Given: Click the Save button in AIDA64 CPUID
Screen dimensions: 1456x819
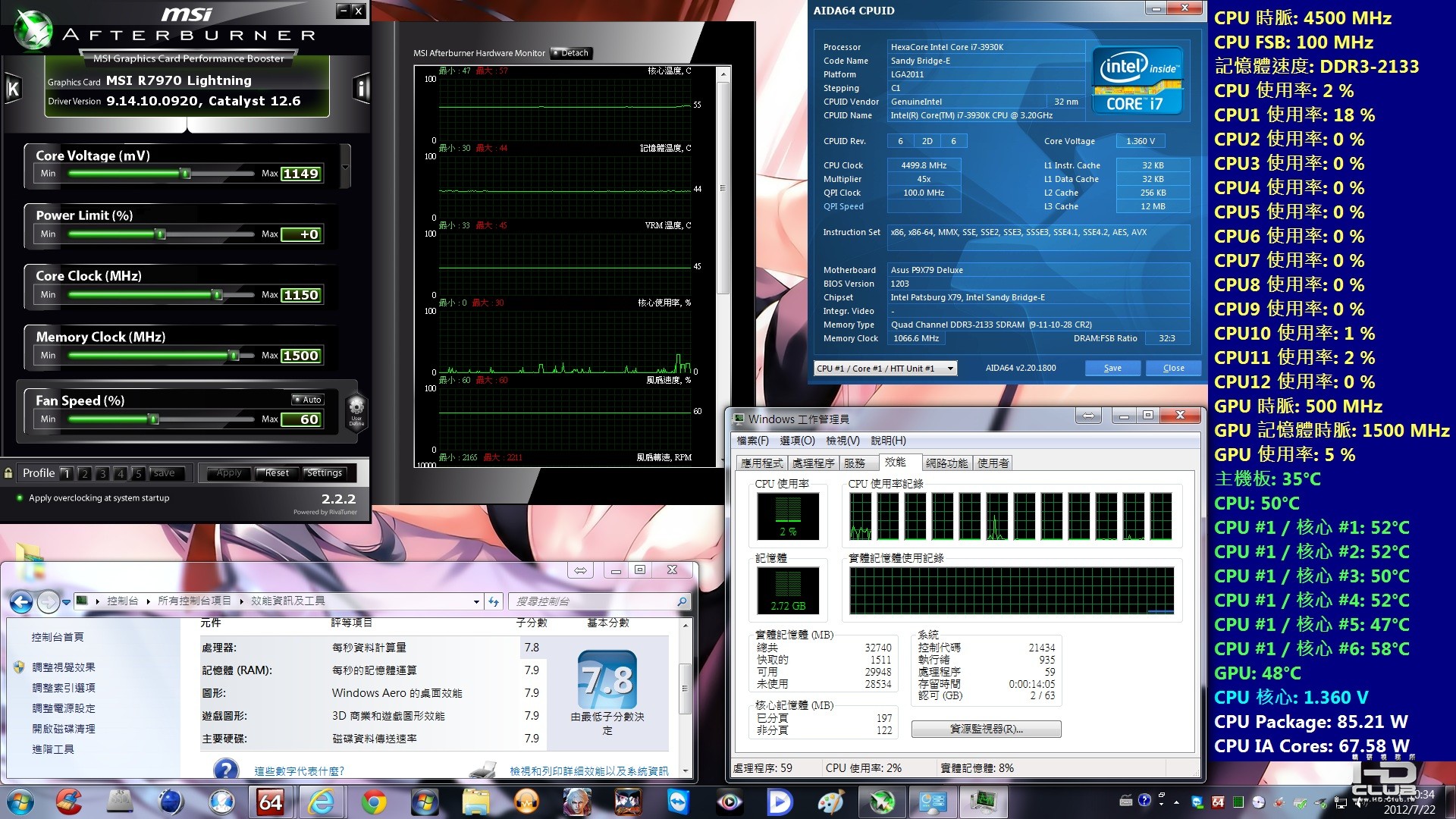Looking at the screenshot, I should pos(1112,368).
